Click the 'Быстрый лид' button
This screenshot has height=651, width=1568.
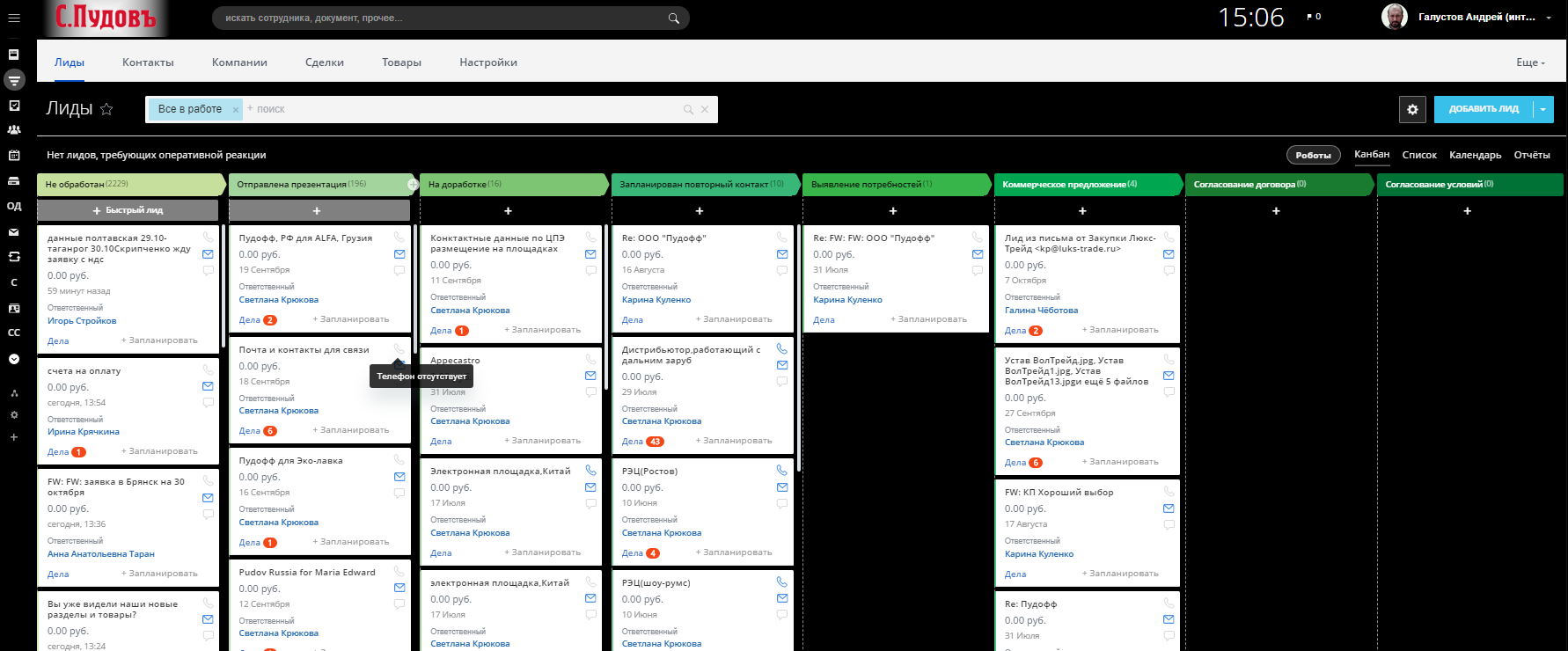128,210
